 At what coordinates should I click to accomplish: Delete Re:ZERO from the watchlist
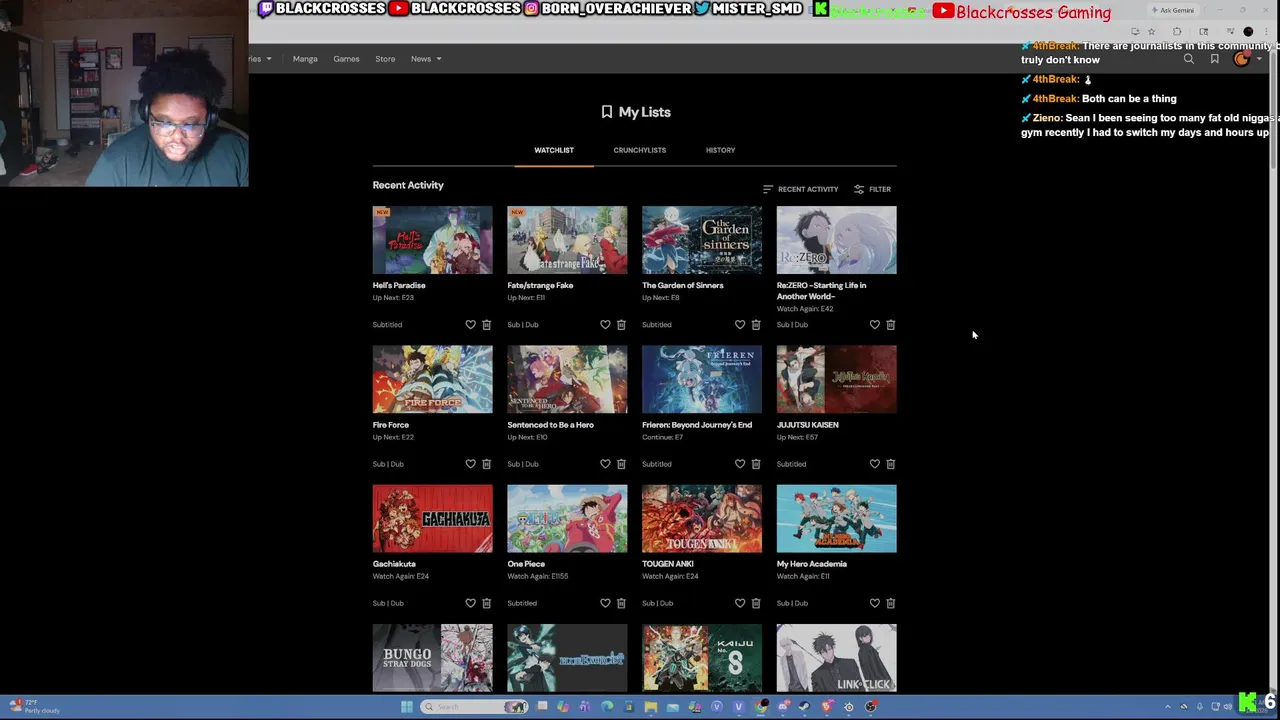pyautogui.click(x=891, y=325)
